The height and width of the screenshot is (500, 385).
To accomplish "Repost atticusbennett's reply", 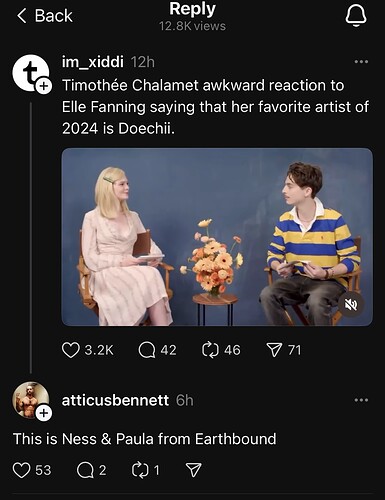I will click(141, 470).
